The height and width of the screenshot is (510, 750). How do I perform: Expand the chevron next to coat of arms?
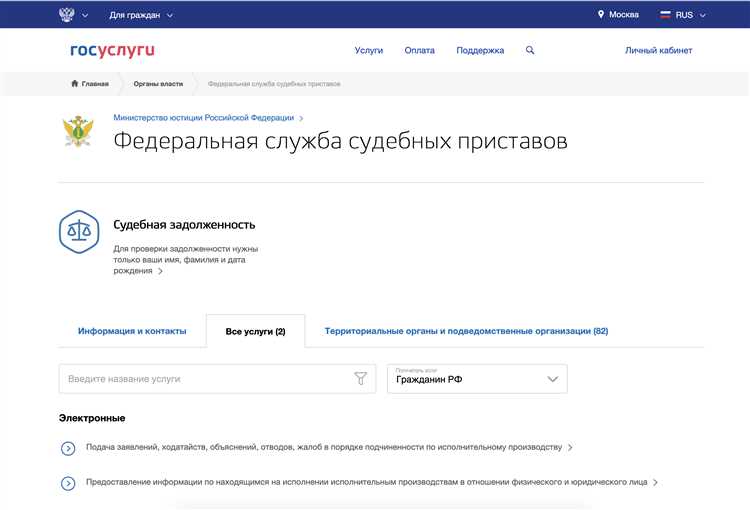pos(85,15)
